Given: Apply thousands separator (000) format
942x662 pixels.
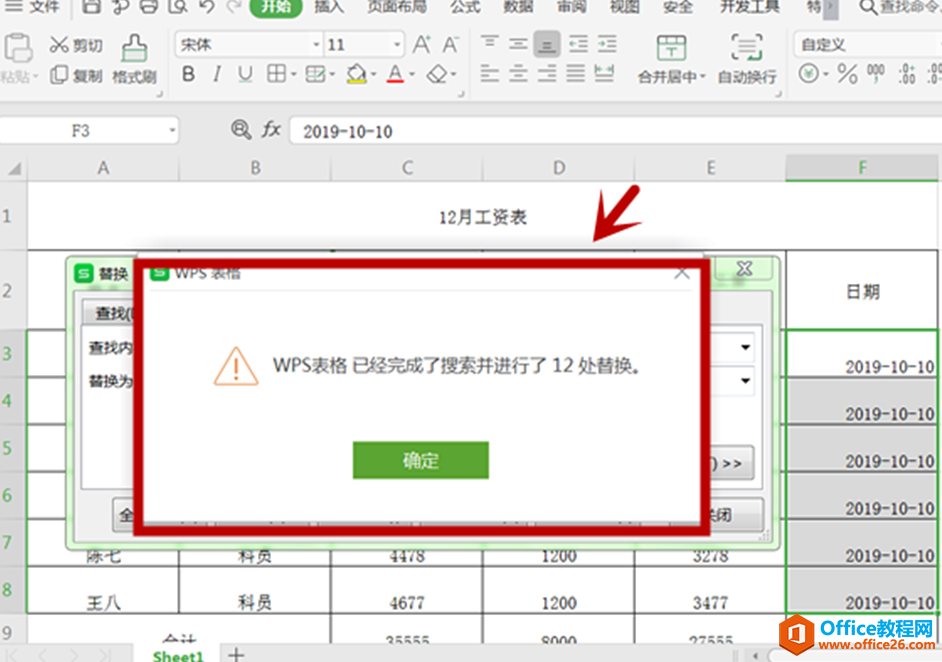Looking at the screenshot, I should [x=876, y=73].
